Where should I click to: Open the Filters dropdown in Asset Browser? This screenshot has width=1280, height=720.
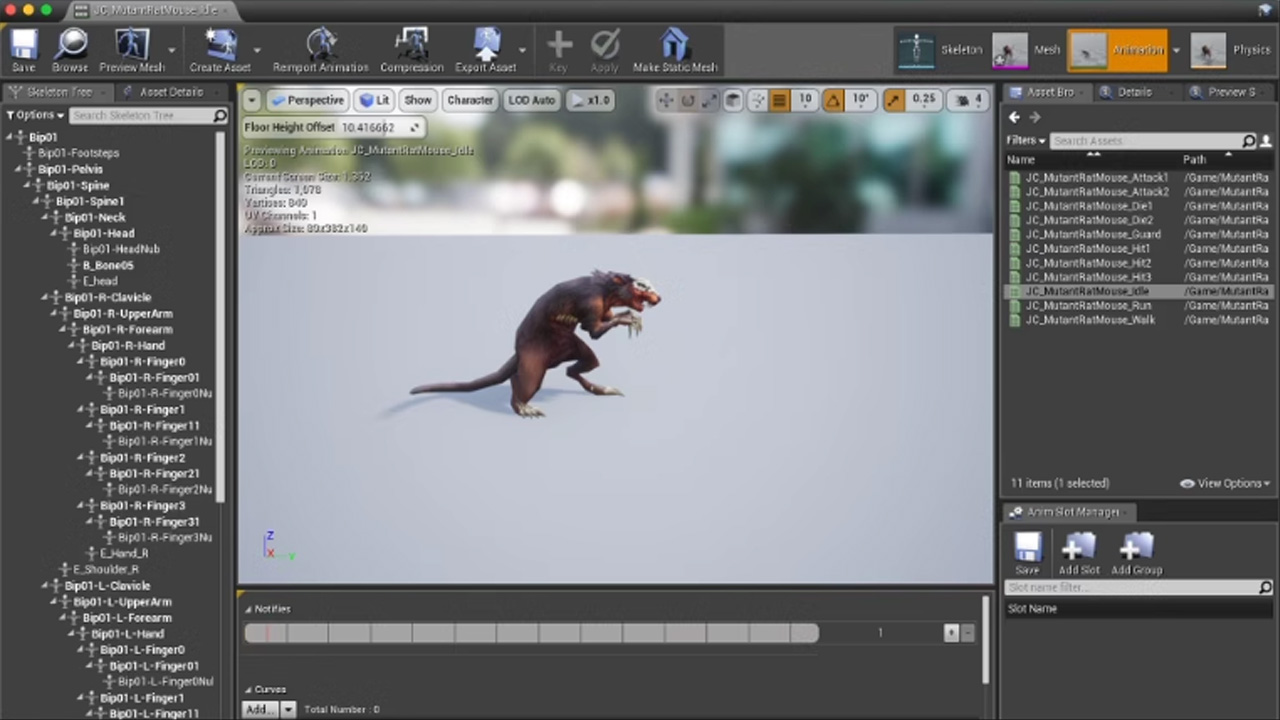1025,141
